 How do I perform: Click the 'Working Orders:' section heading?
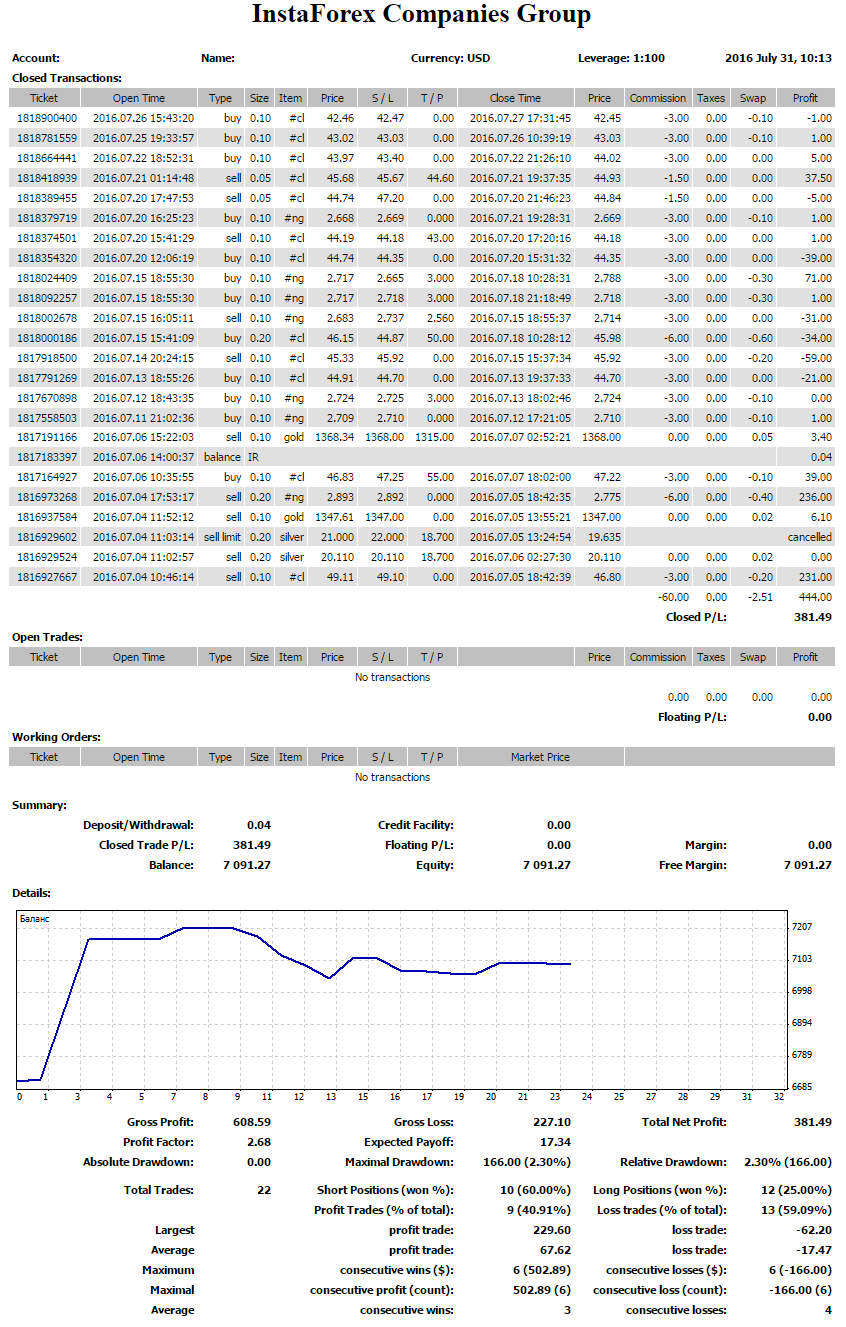56,737
